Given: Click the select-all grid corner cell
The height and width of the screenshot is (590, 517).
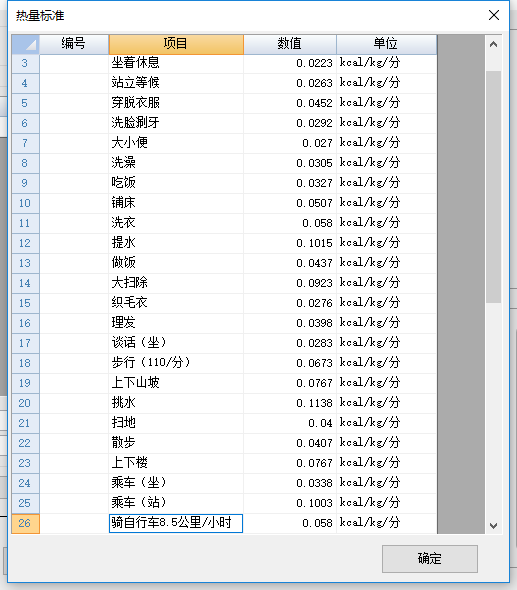Looking at the screenshot, I should coord(25,44).
